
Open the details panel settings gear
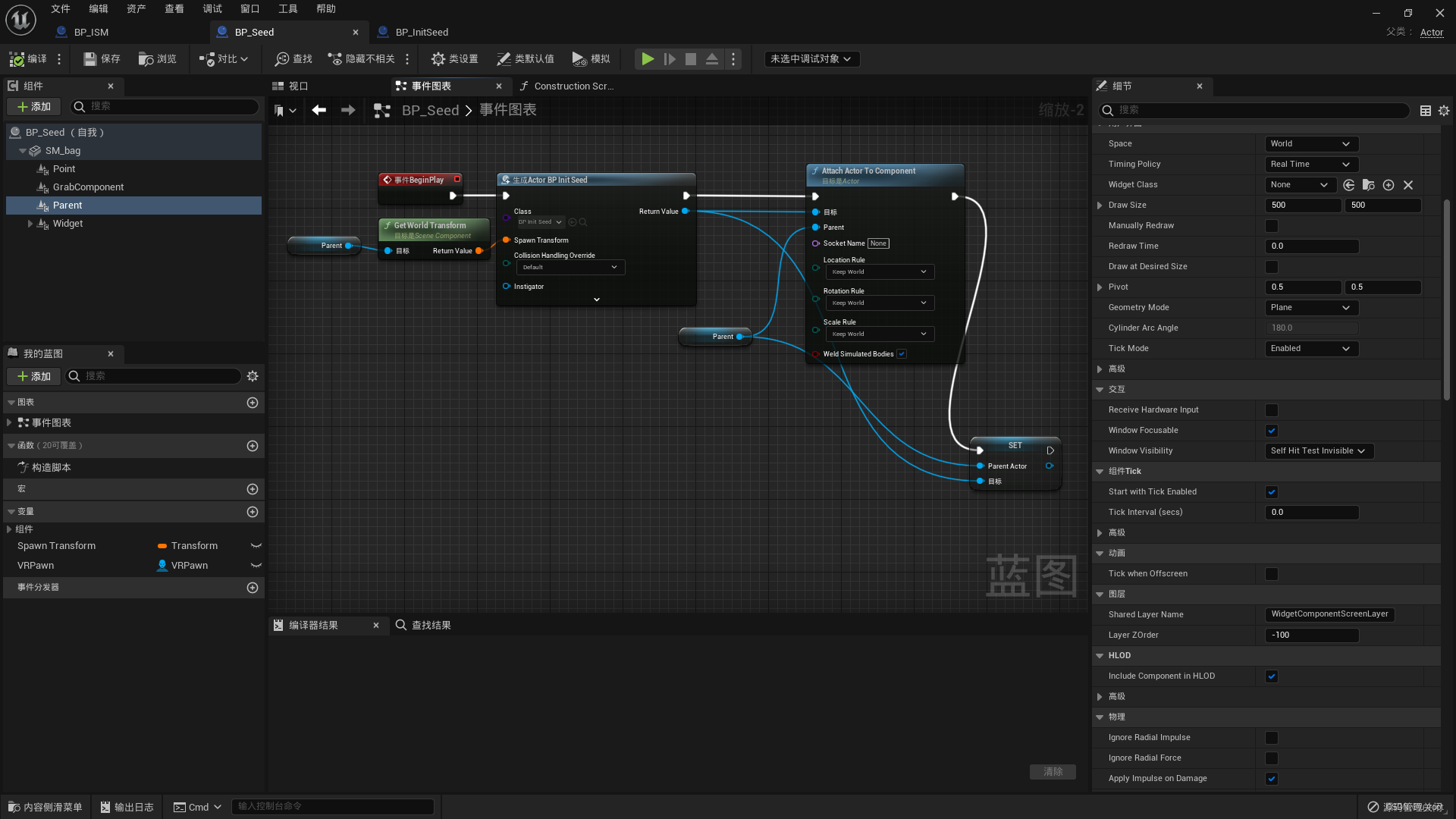[1444, 111]
